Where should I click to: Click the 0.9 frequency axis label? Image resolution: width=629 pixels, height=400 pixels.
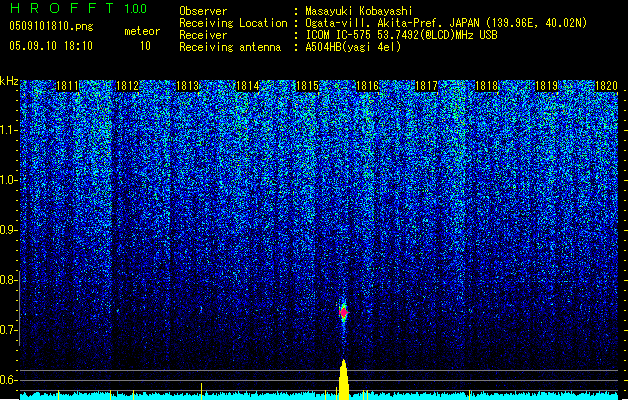[10, 230]
